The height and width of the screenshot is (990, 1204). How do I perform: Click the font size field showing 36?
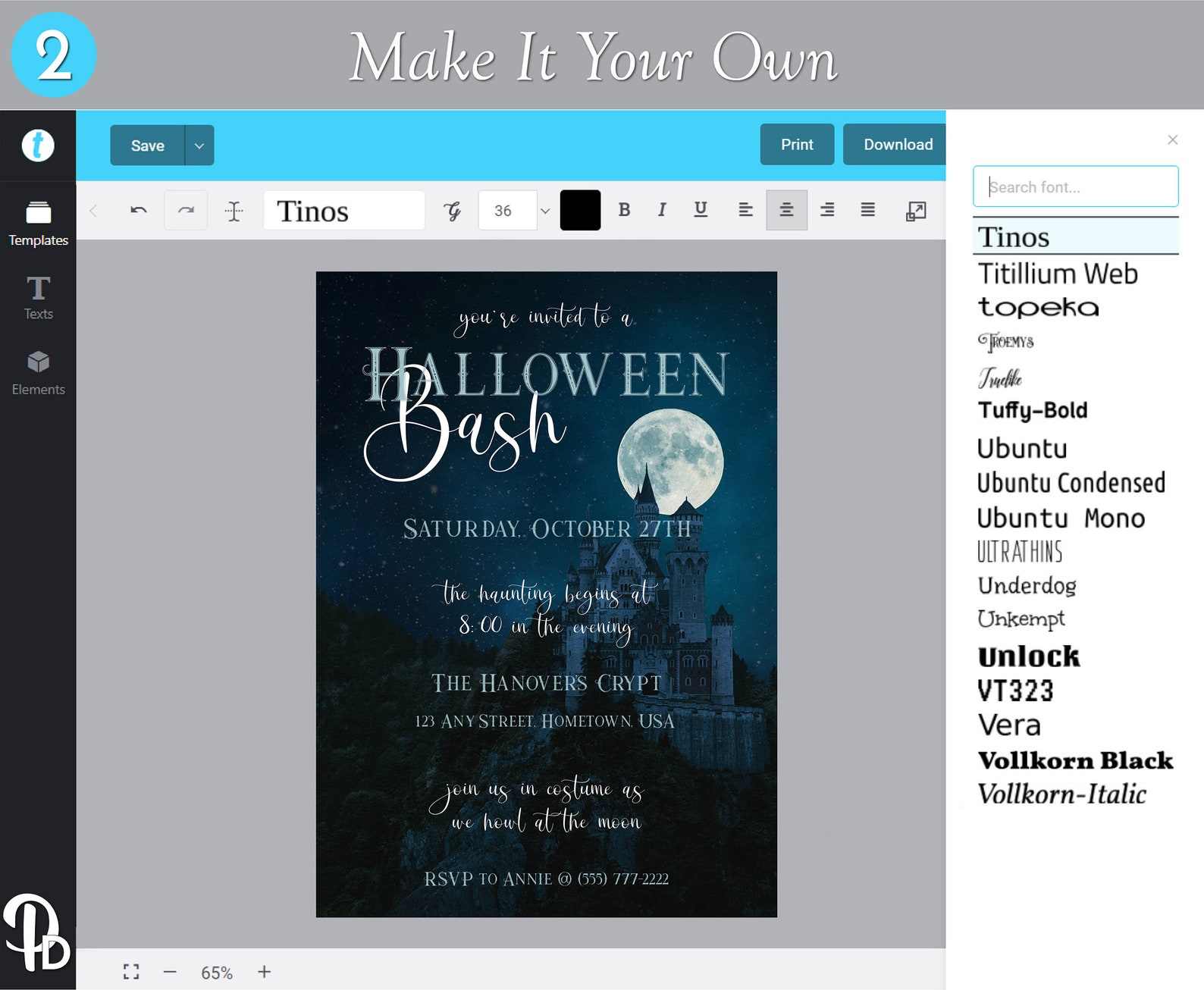click(x=507, y=211)
